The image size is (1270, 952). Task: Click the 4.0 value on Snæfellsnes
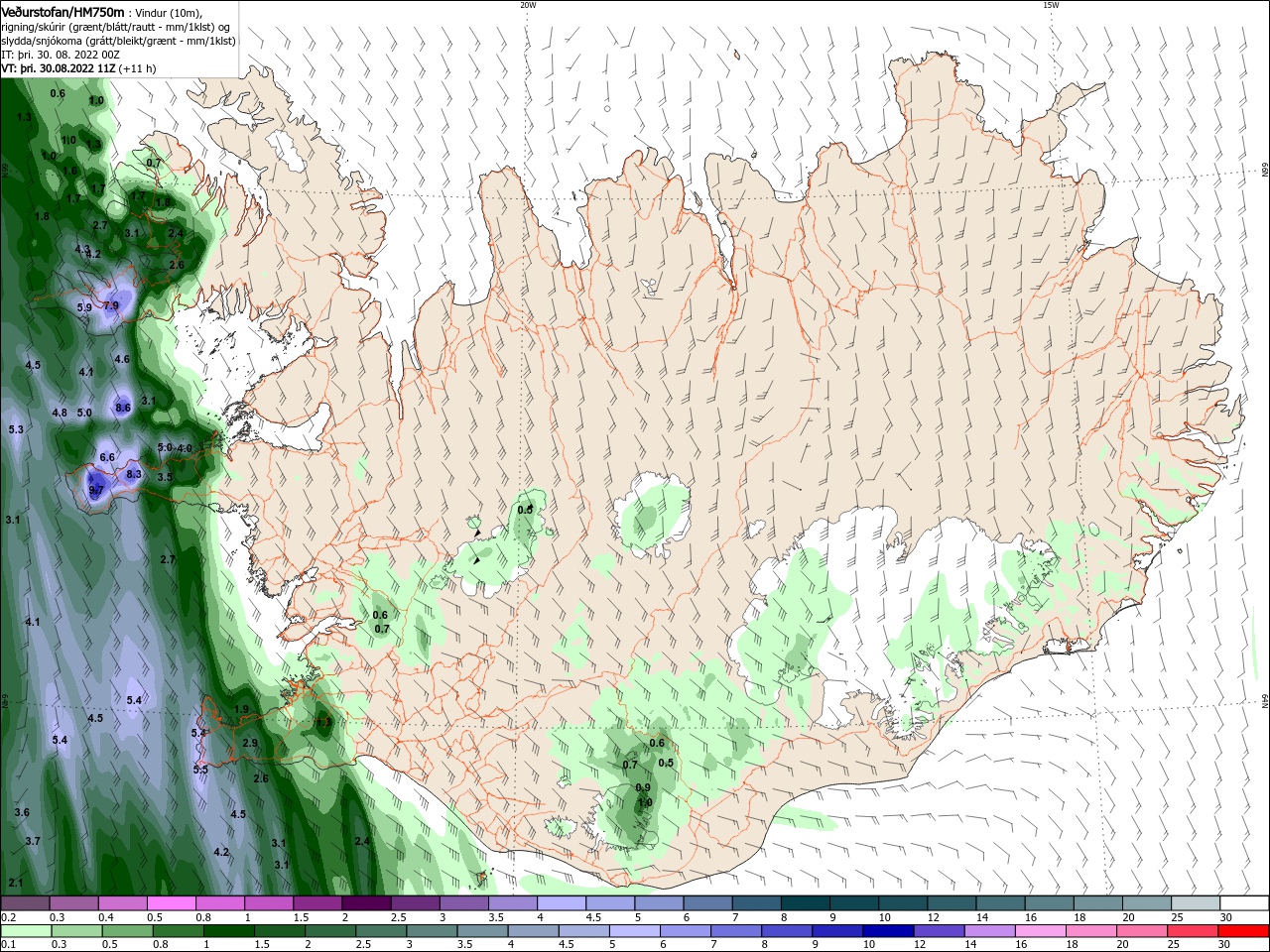click(x=185, y=448)
